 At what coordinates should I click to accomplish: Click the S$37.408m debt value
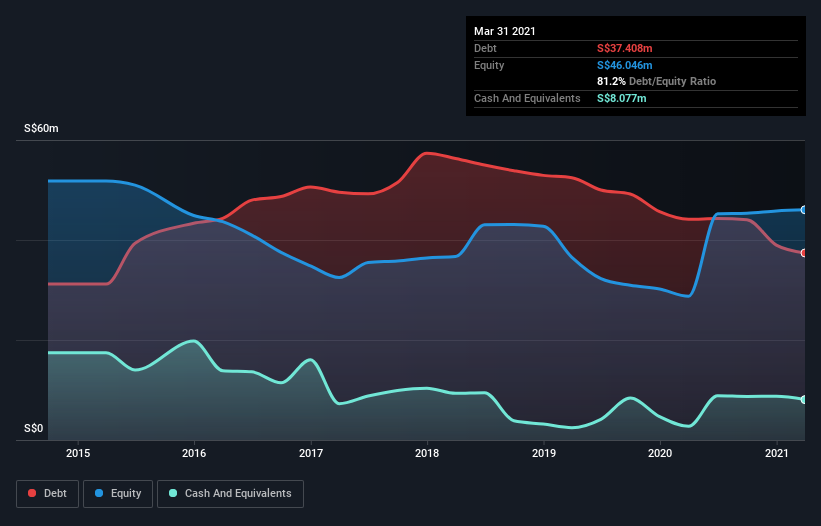pyautogui.click(x=625, y=48)
